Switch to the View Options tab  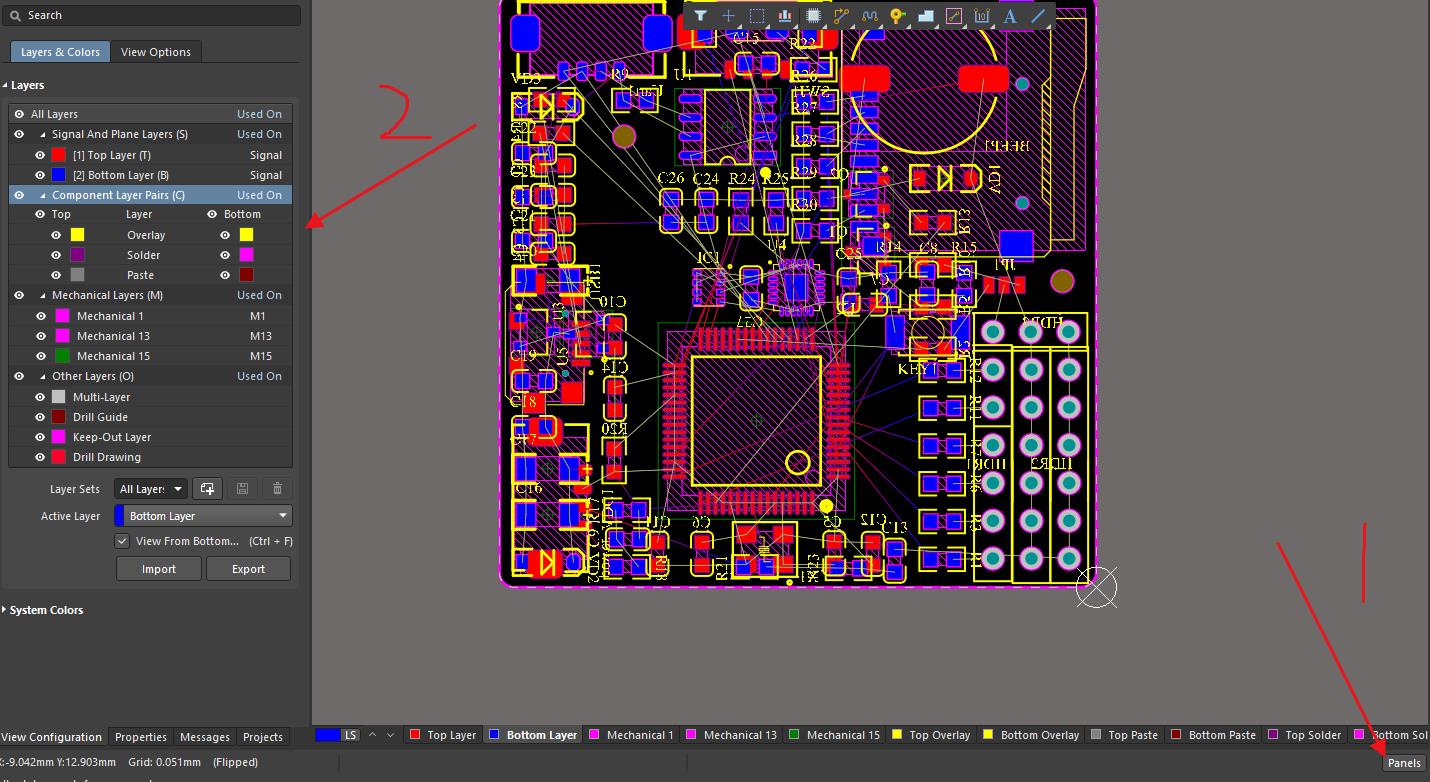[155, 52]
